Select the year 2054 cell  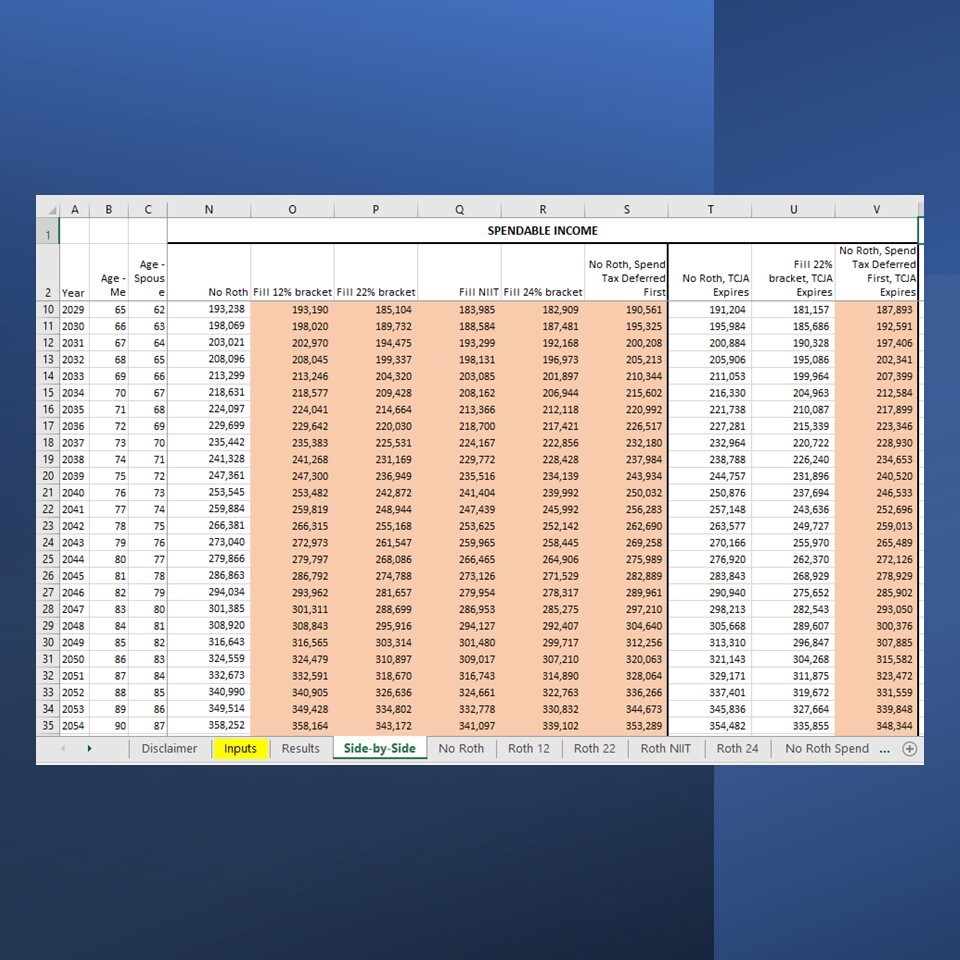[x=75, y=726]
